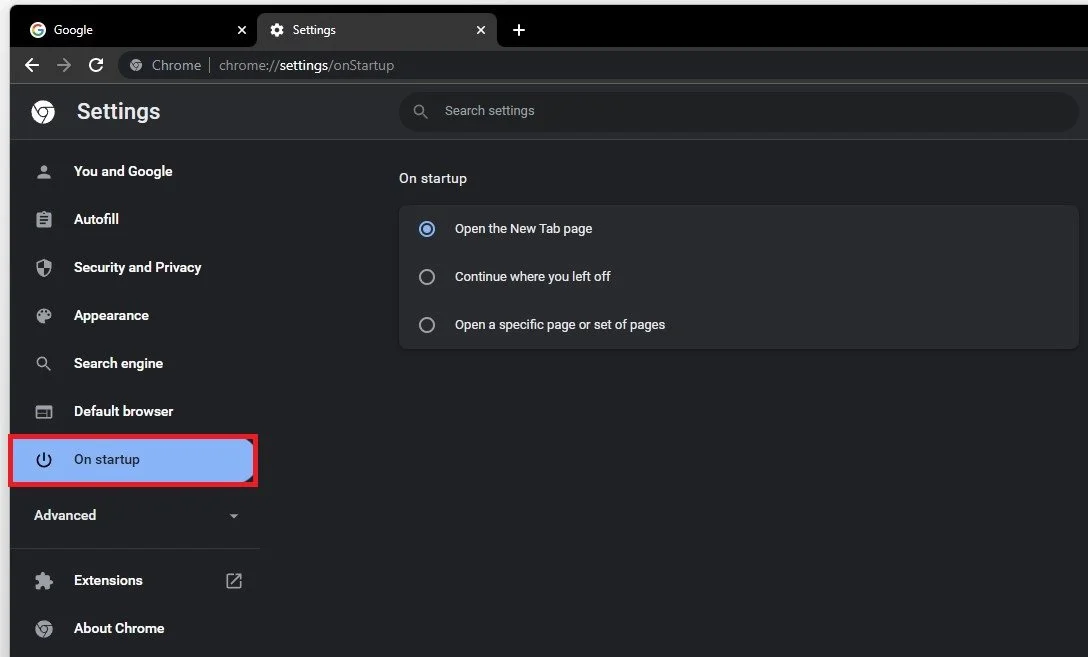Image resolution: width=1088 pixels, height=657 pixels.
Task: Click the forward navigation arrow
Action: coord(64,65)
